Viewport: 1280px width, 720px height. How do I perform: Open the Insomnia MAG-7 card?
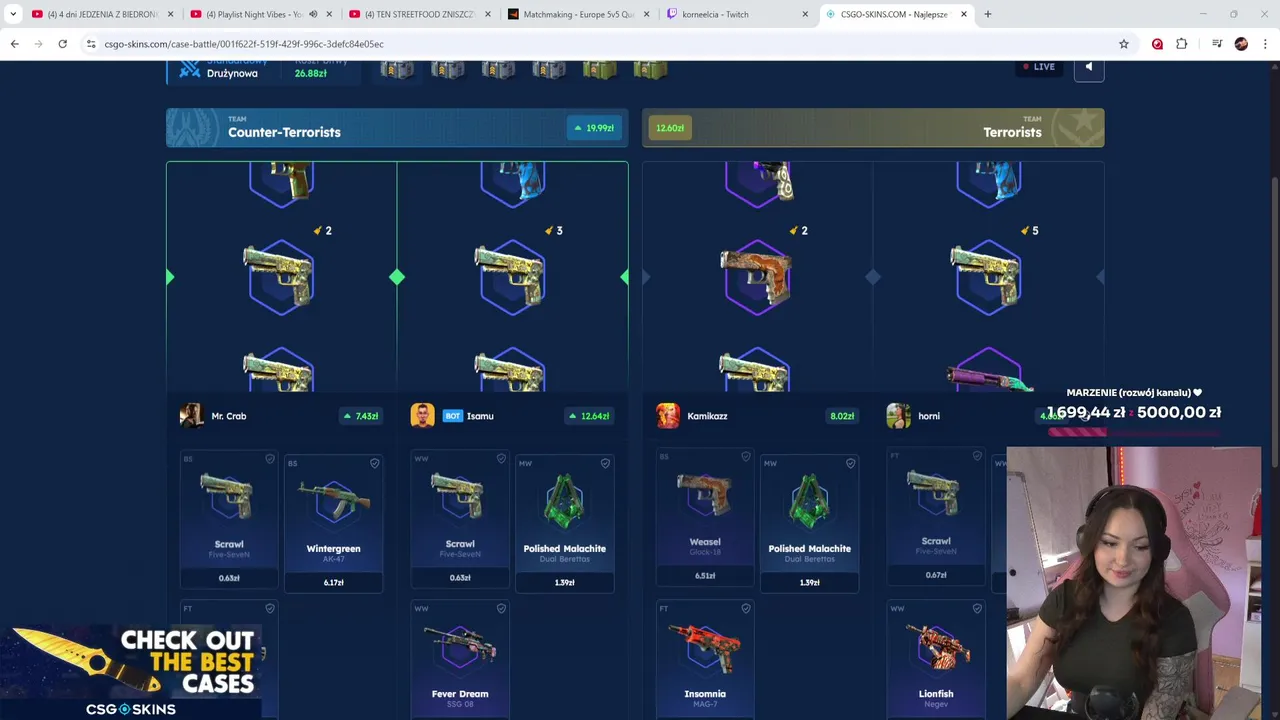click(705, 660)
